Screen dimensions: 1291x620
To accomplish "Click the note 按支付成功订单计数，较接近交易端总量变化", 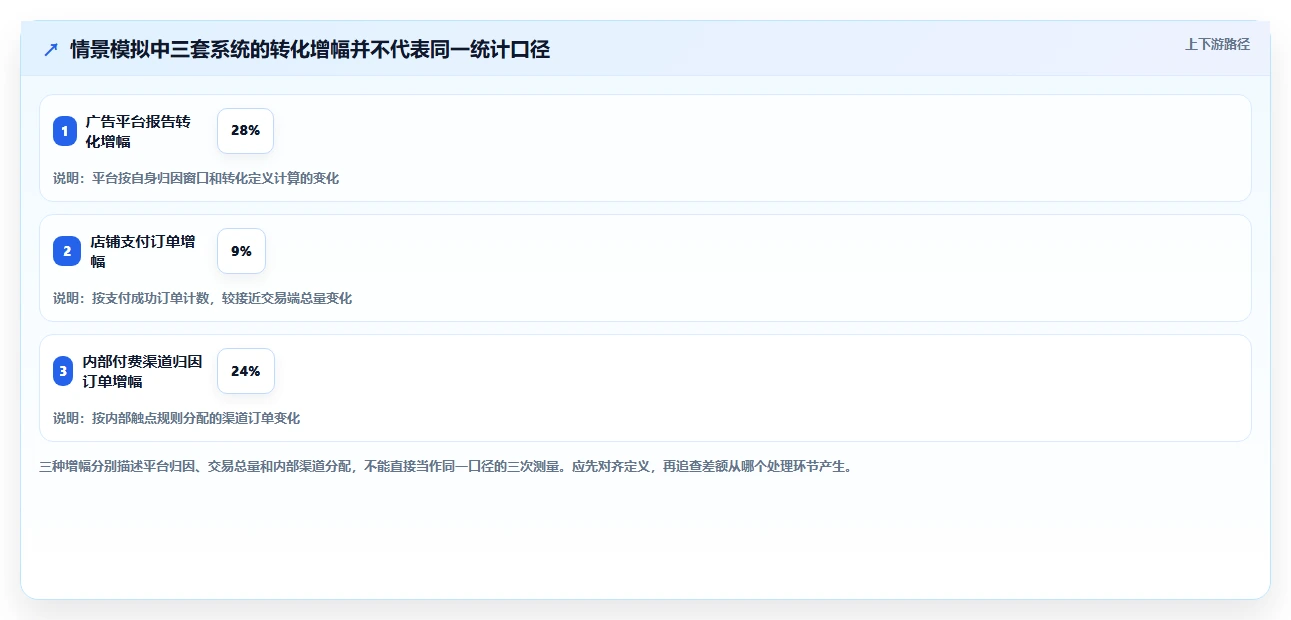I will click(x=202, y=298).
